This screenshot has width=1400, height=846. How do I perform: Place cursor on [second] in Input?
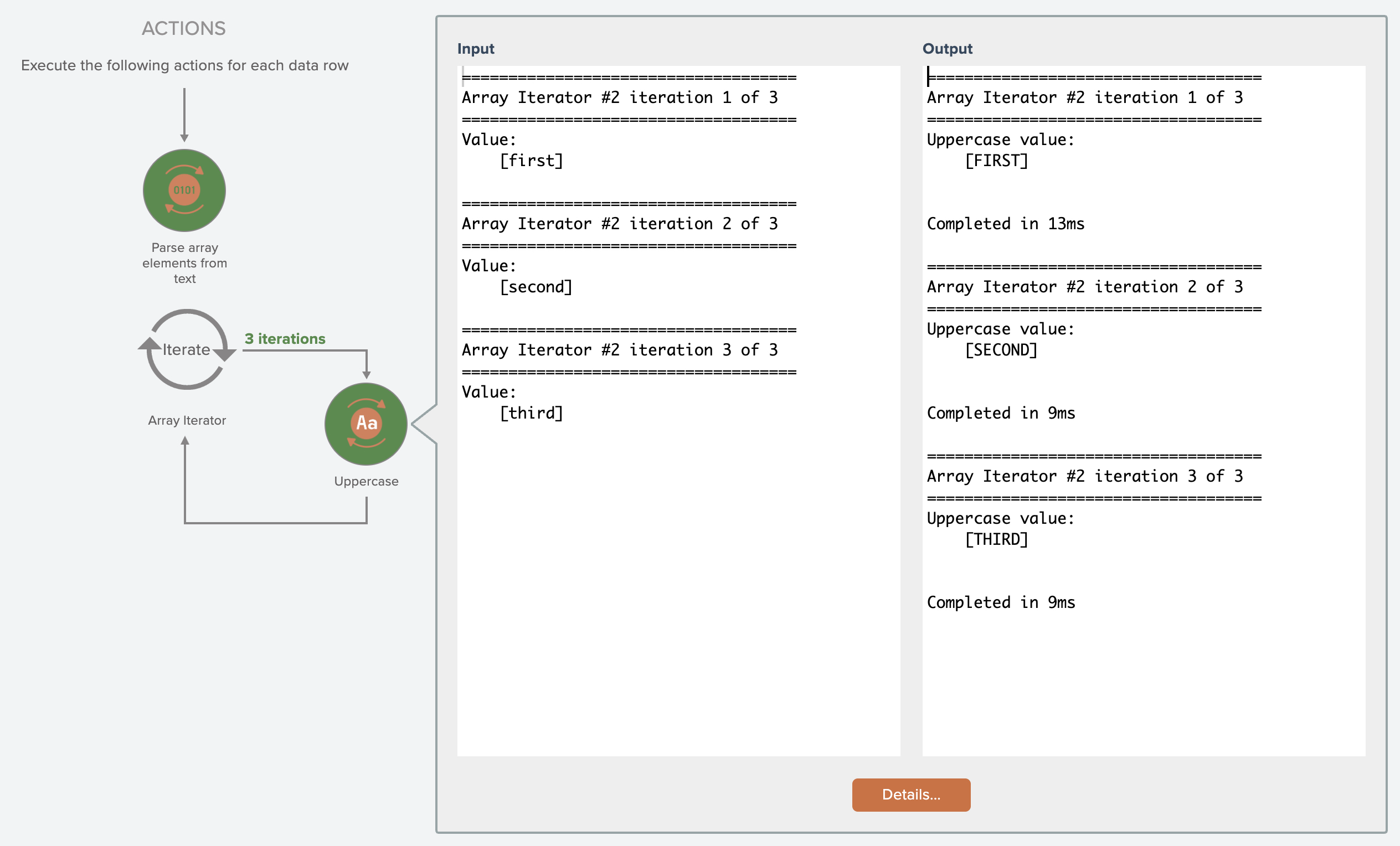(536, 287)
